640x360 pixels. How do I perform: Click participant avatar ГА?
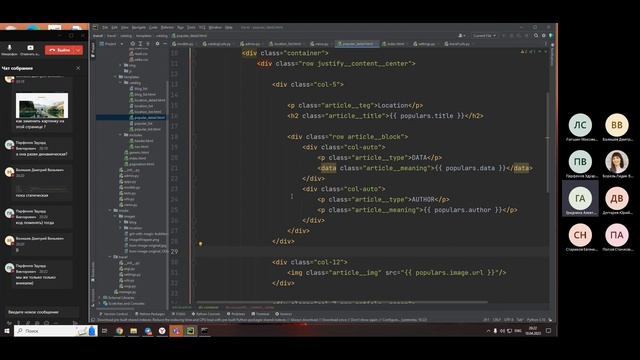pos(580,198)
